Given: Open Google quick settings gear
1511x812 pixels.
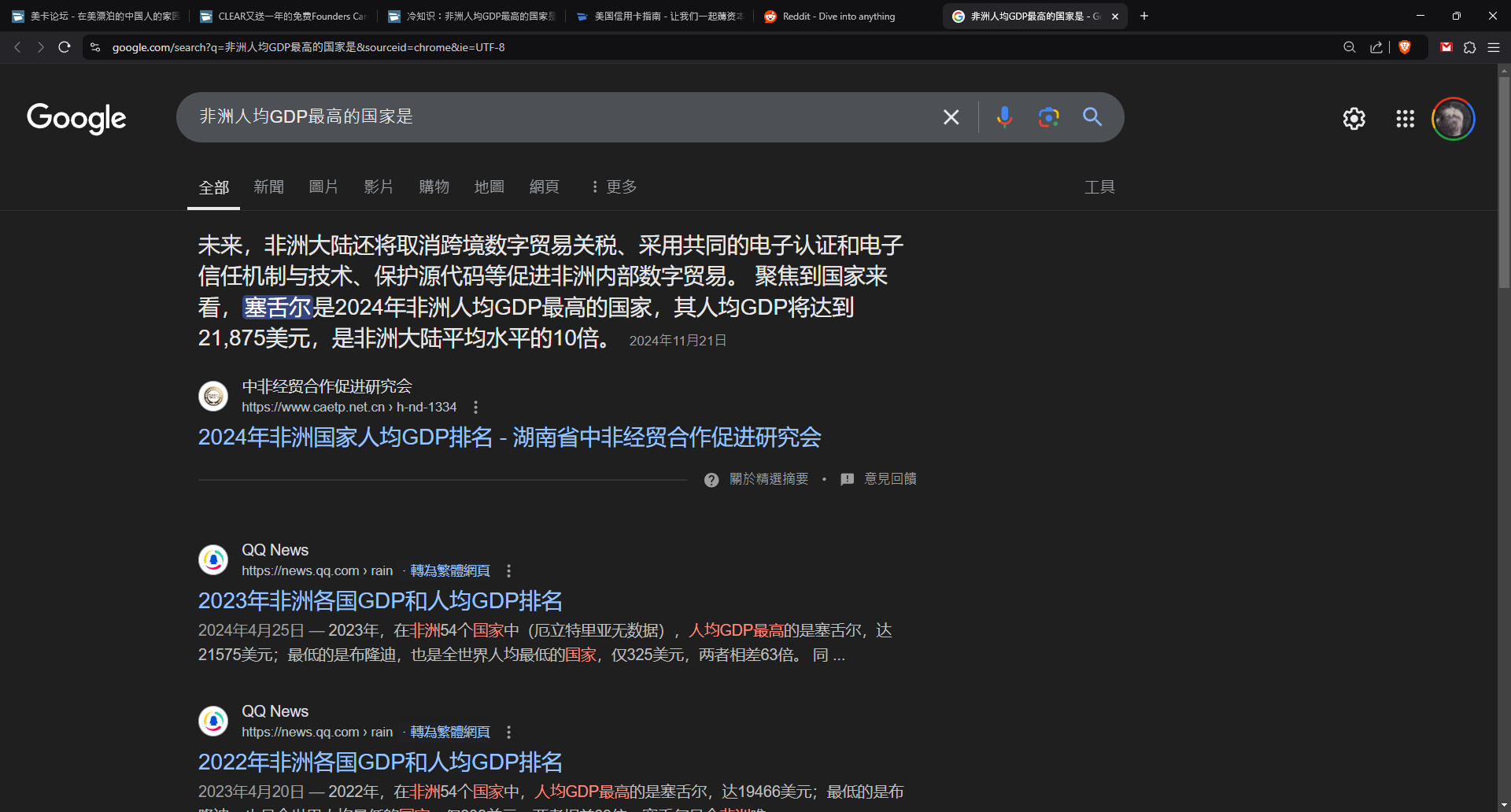Looking at the screenshot, I should pyautogui.click(x=1354, y=119).
